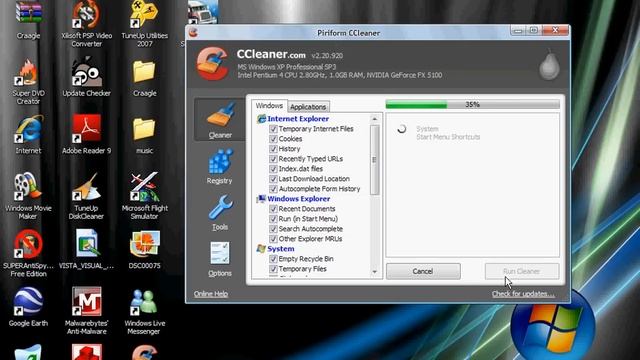Toggle Autocomplete Form History checkbox

pos(273,189)
